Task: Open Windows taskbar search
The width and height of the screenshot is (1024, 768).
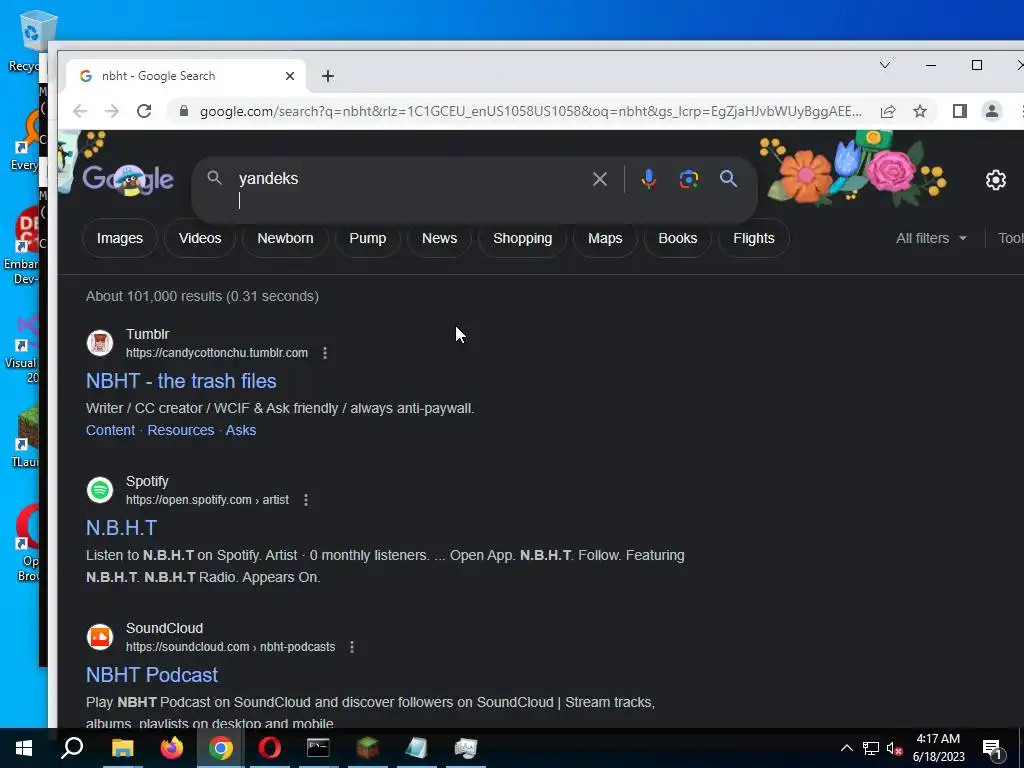Action: coord(72,748)
